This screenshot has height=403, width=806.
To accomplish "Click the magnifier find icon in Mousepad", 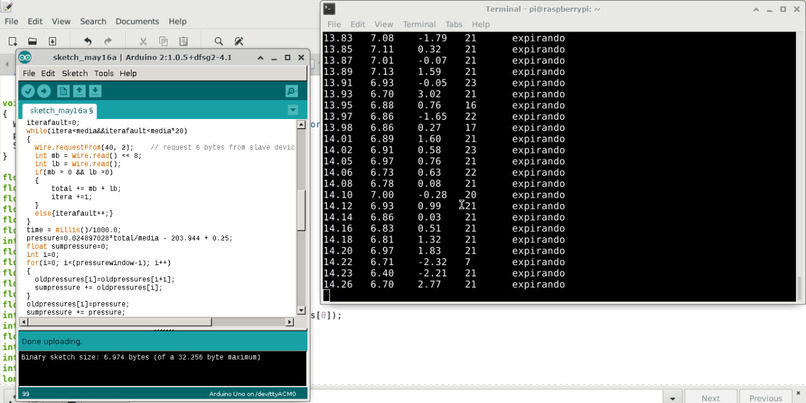I will [x=218, y=42].
